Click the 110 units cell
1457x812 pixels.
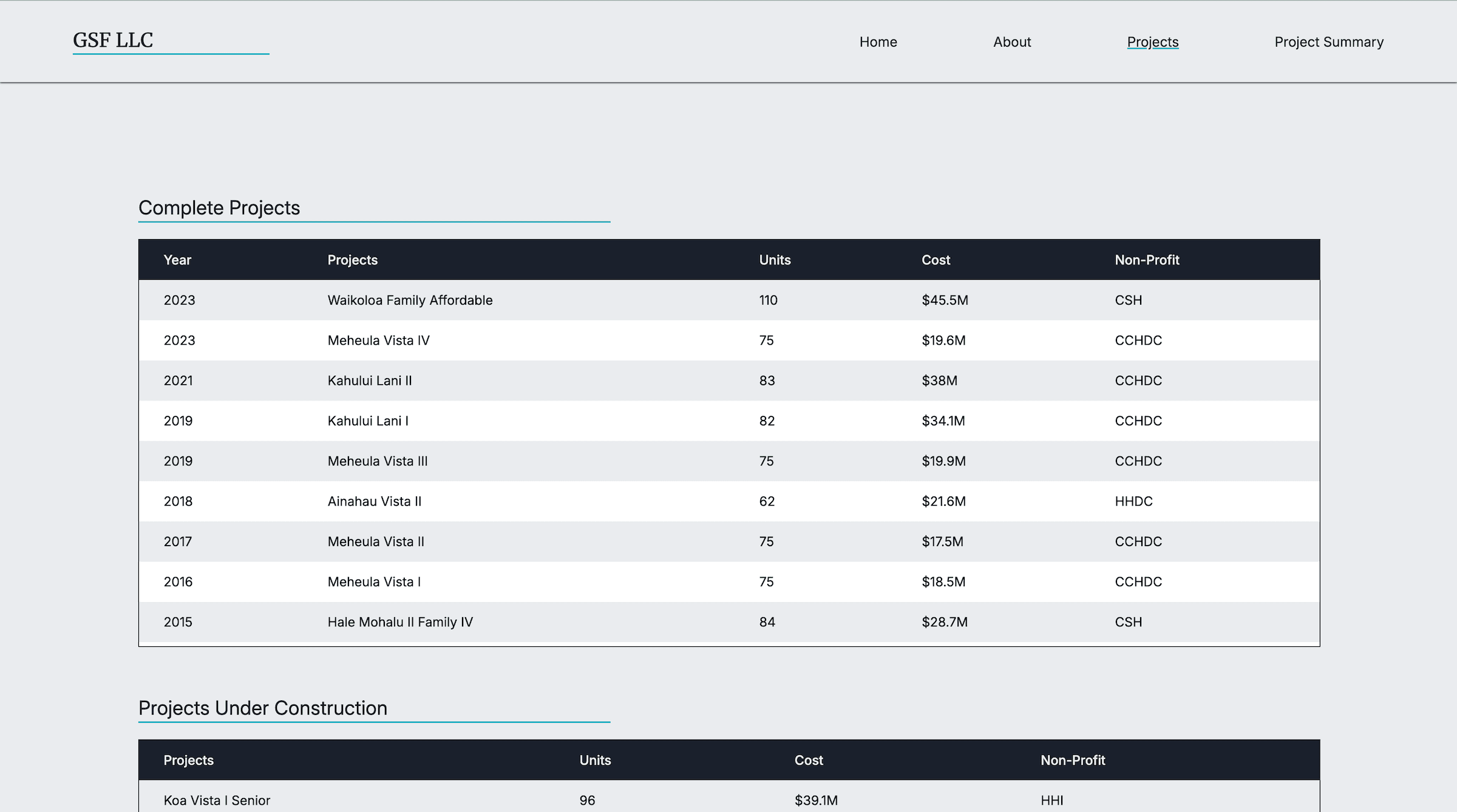(x=768, y=300)
